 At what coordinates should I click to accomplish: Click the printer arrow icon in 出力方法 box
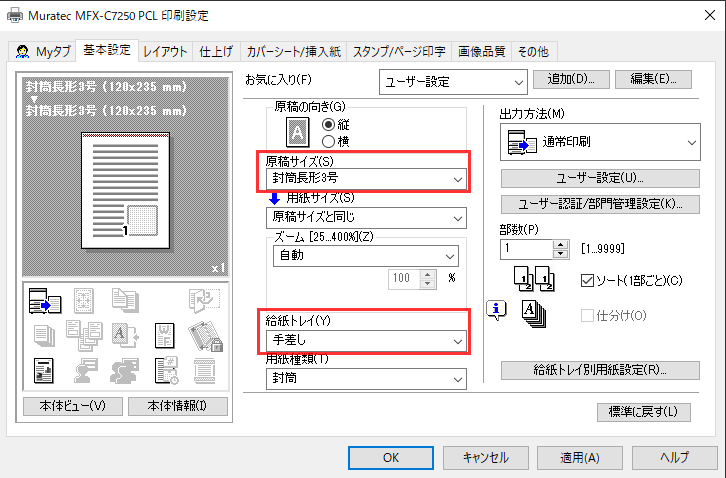tap(522, 142)
